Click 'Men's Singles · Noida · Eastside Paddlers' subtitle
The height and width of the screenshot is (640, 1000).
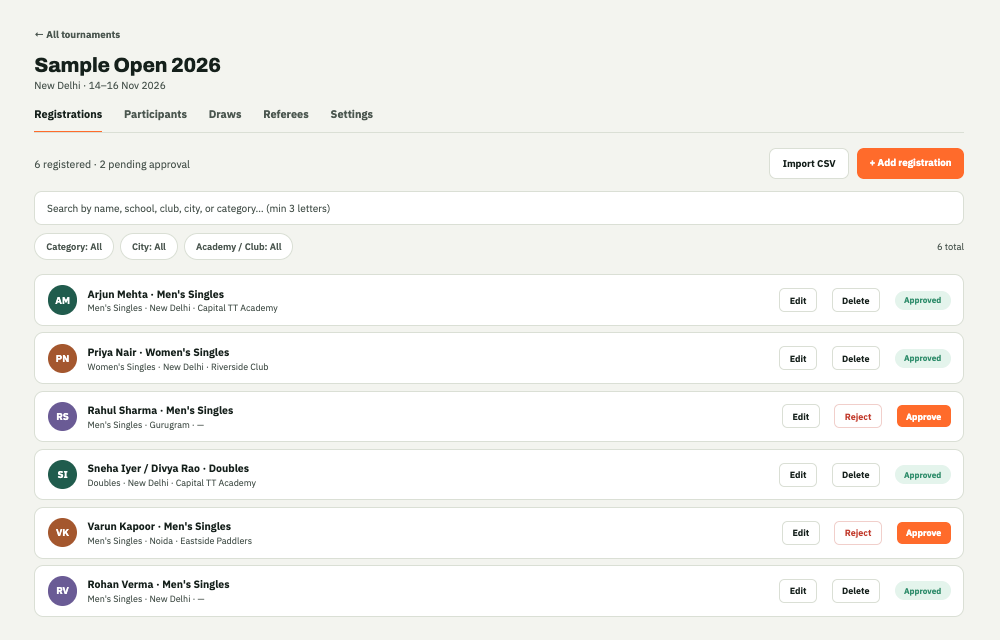[170, 541]
